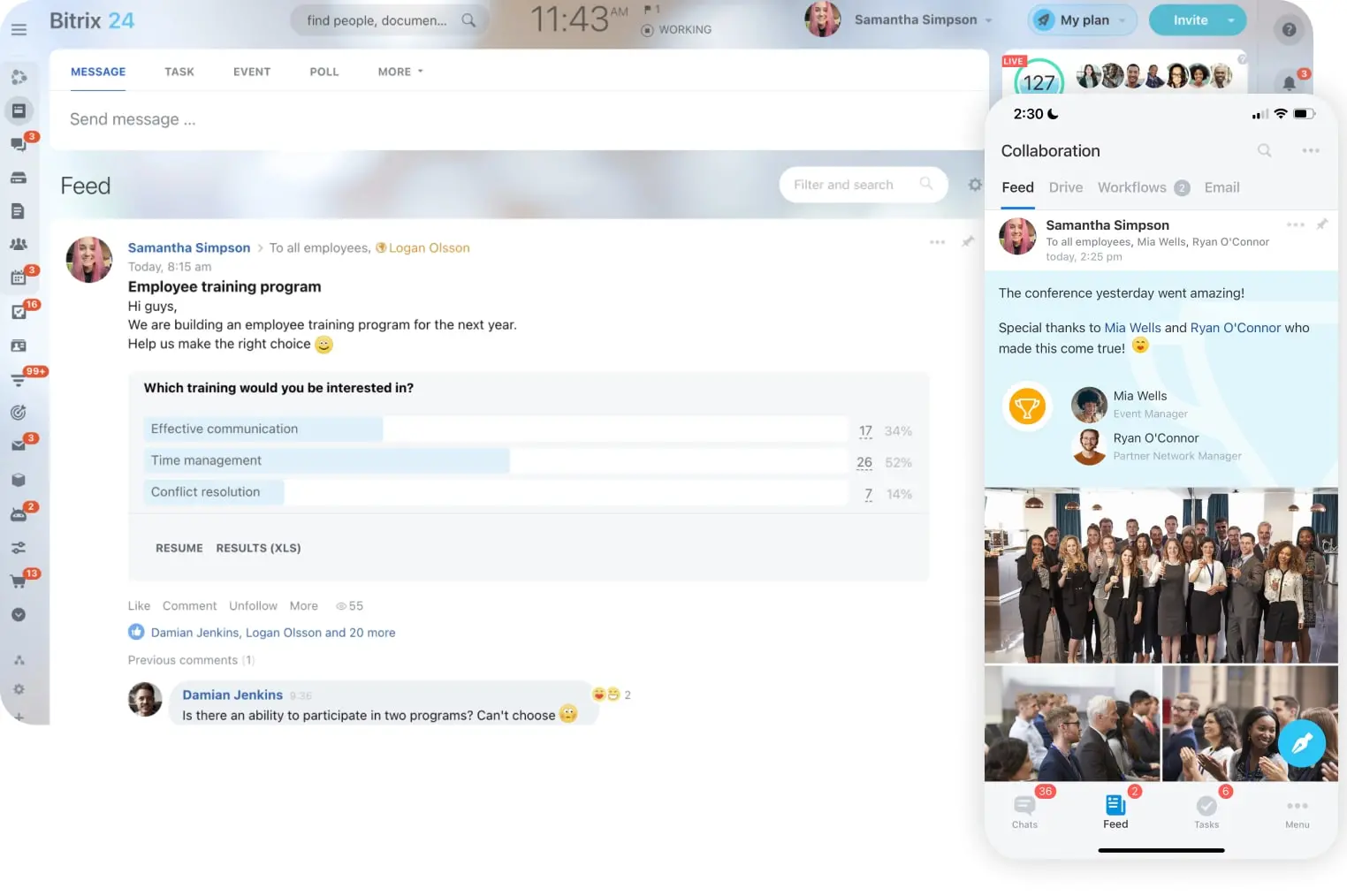This screenshot has width=1347, height=896.
Task: Open notifications bell icon
Action: click(1290, 83)
